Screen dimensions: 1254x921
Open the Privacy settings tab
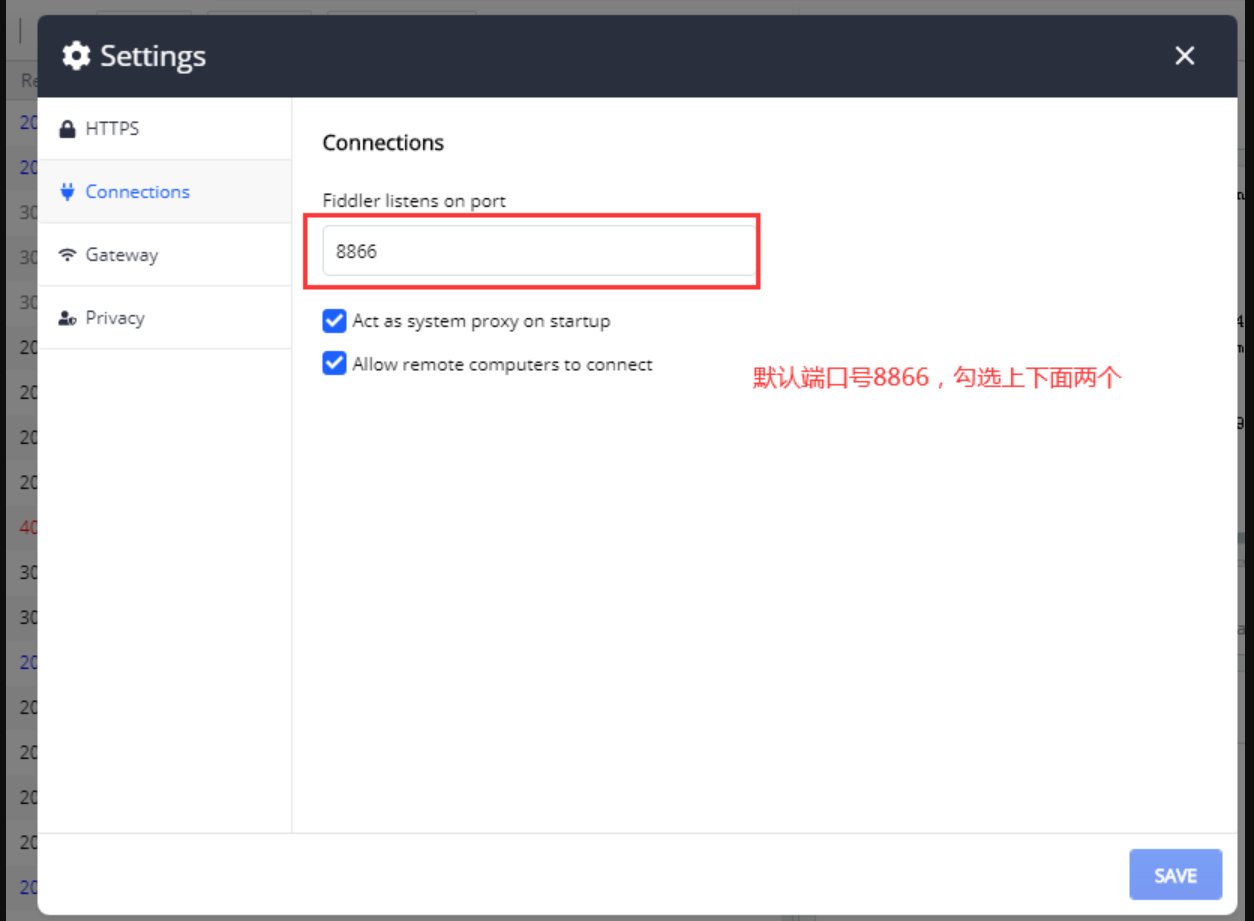coord(164,317)
